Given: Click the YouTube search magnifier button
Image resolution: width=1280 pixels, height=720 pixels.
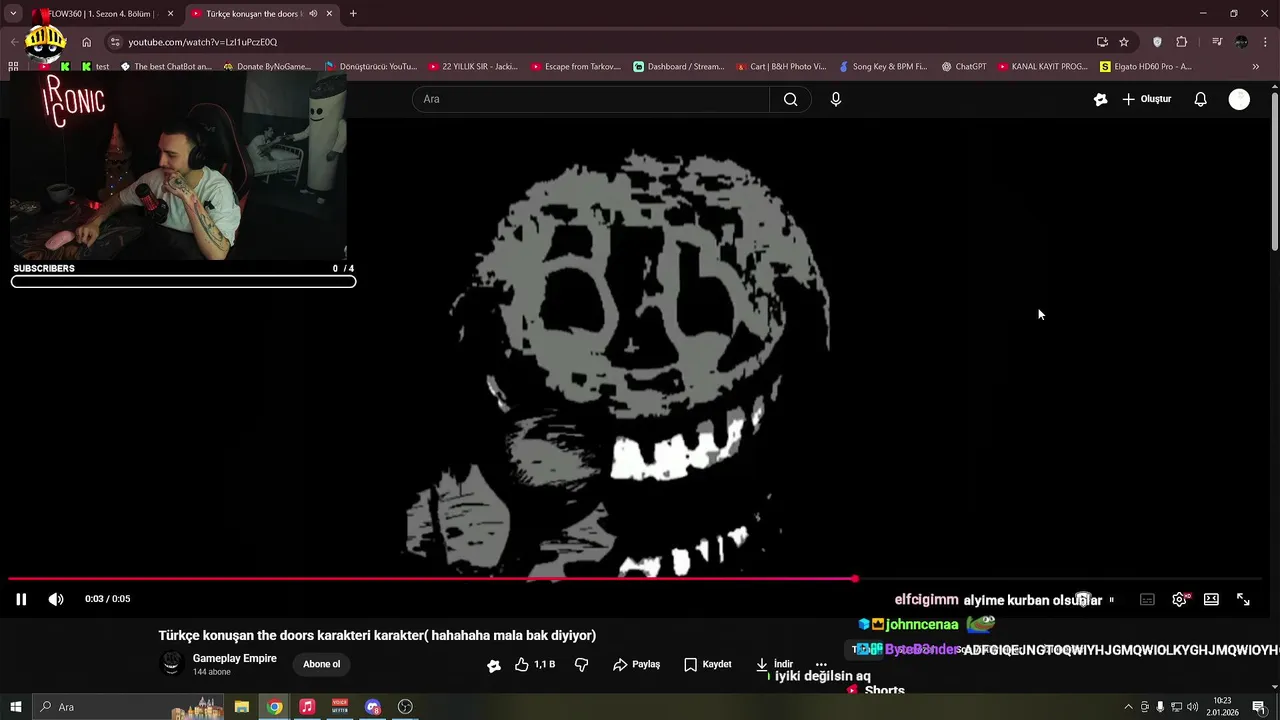Looking at the screenshot, I should (790, 99).
